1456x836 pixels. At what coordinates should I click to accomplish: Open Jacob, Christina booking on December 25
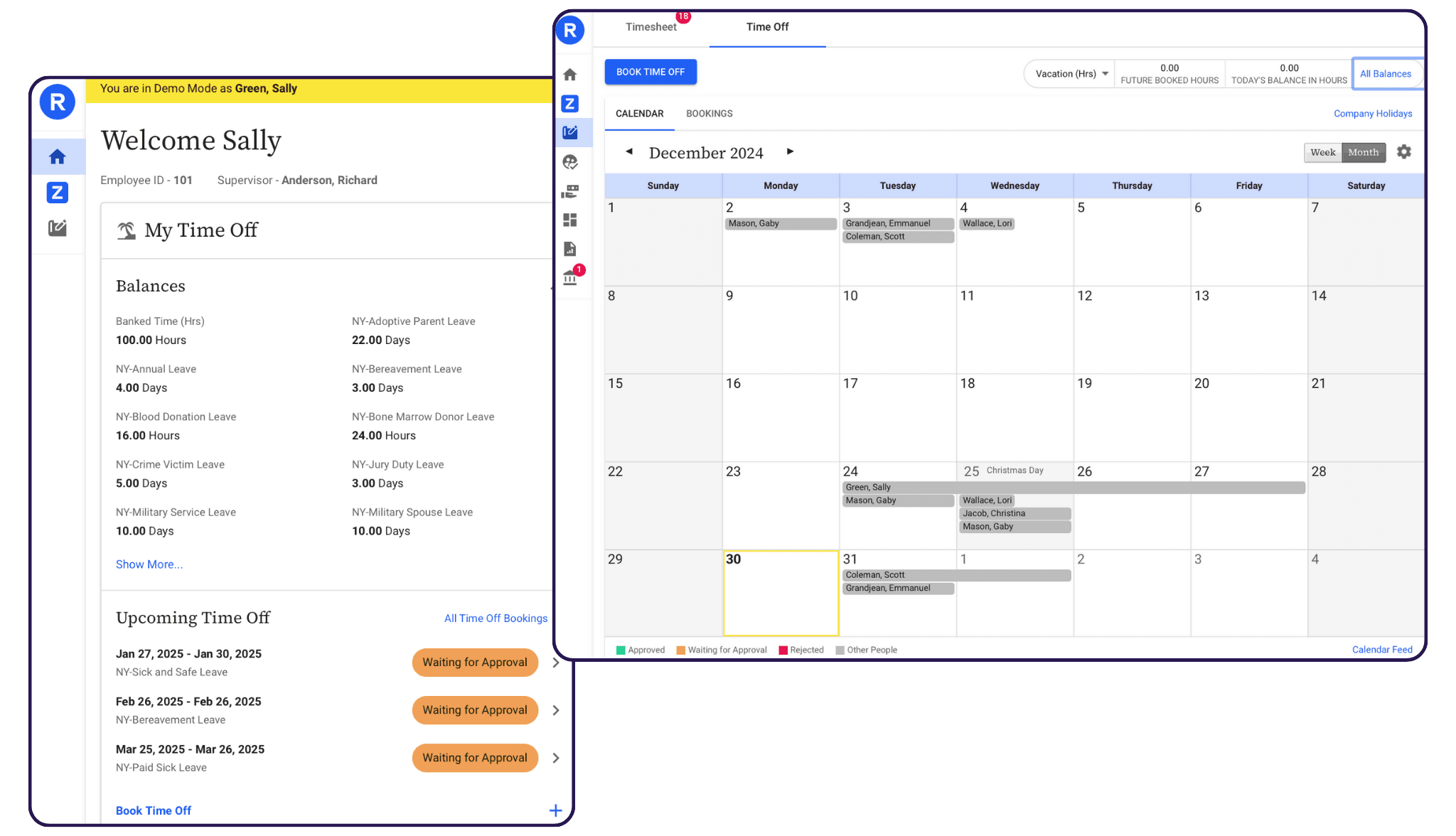coord(1015,514)
